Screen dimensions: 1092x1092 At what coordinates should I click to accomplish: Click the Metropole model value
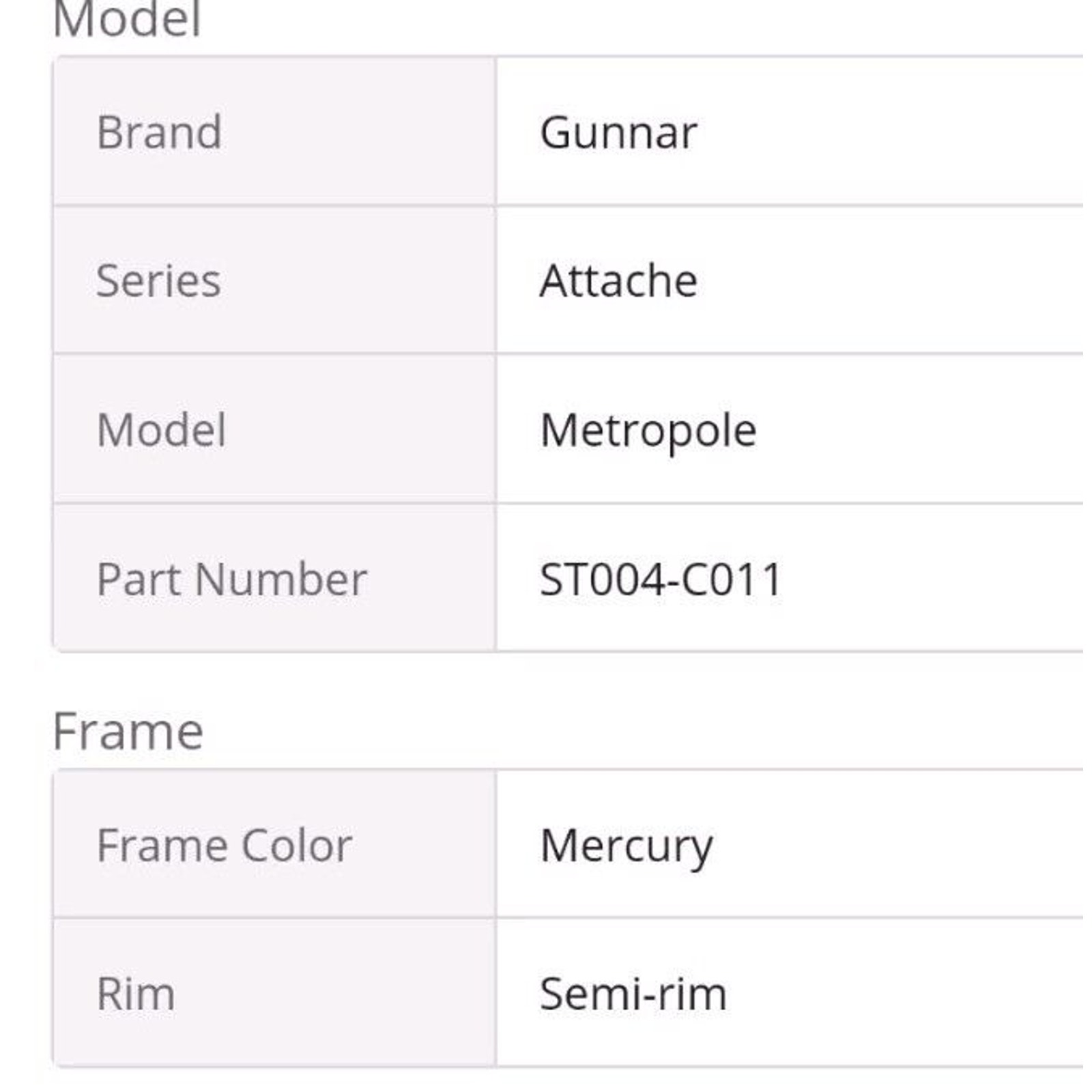pyautogui.click(x=648, y=431)
